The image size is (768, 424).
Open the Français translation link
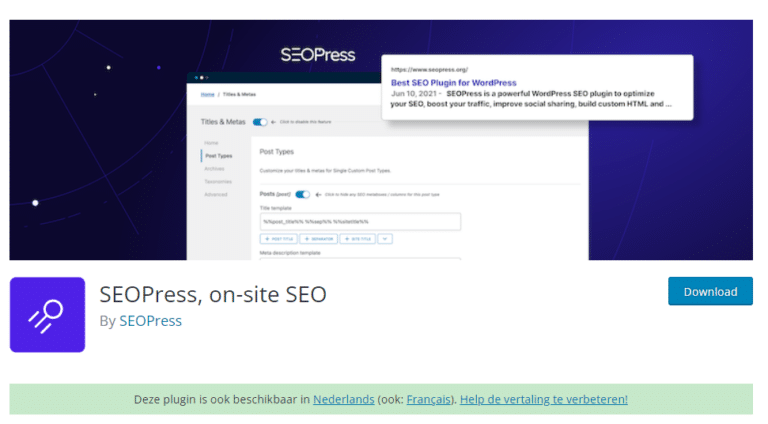(430, 399)
